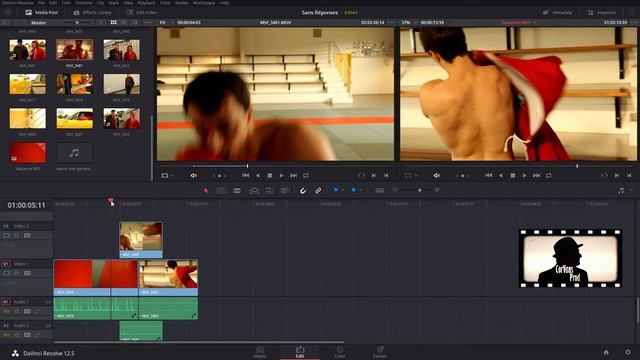
Task: Jump to timeline viewer end
Action: pos(537,176)
